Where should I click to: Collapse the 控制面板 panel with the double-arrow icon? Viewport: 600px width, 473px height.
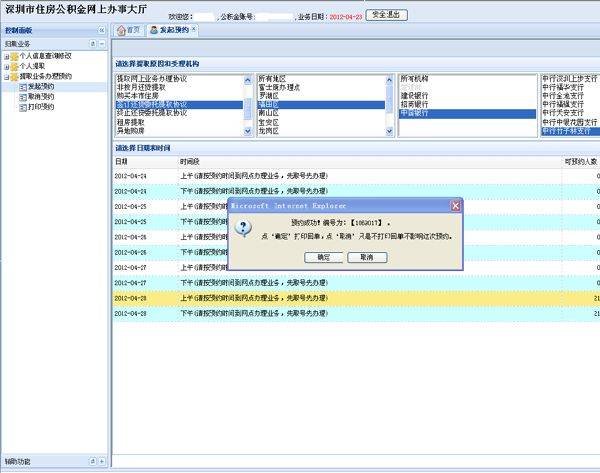(x=101, y=31)
